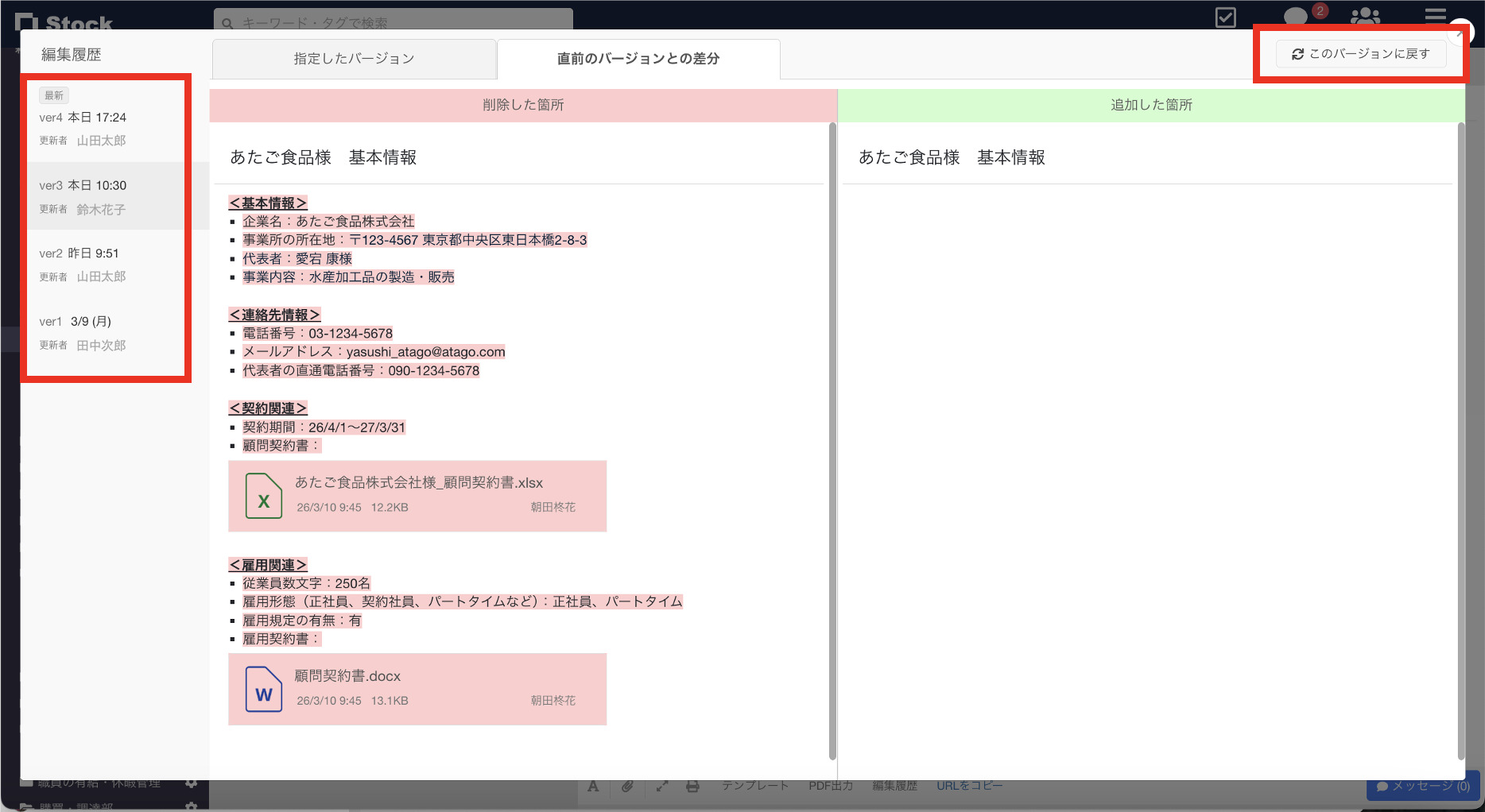This screenshot has height=812, width=1485.
Task: Click the members group icon in top bar
Action: point(1364,16)
